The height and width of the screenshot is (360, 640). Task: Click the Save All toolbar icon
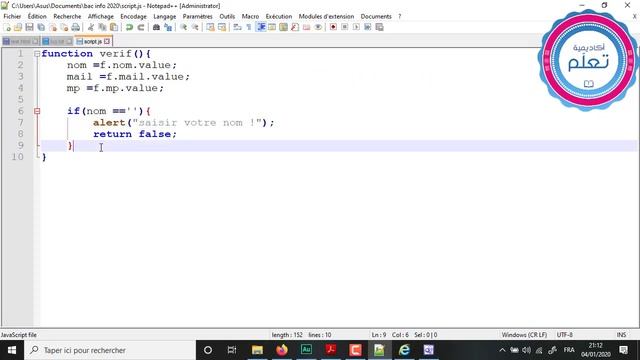[x=41, y=27]
